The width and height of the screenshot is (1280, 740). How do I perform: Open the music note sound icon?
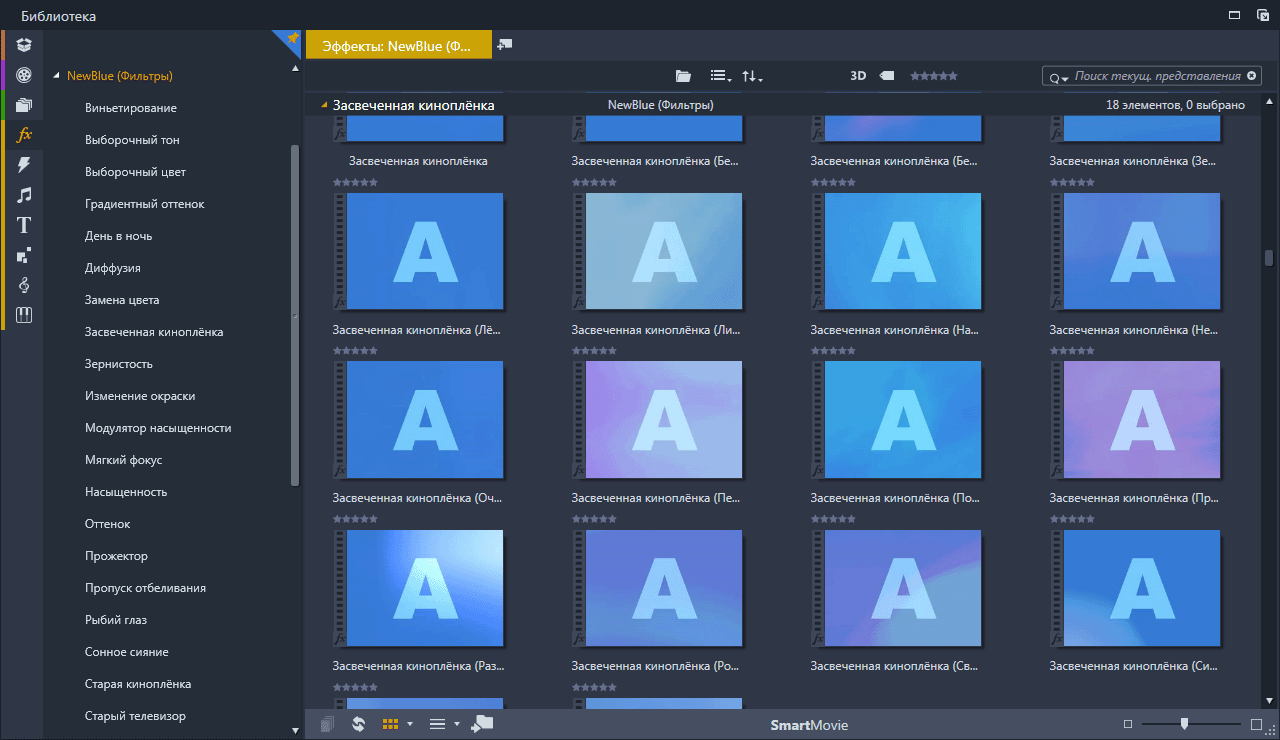tap(24, 195)
